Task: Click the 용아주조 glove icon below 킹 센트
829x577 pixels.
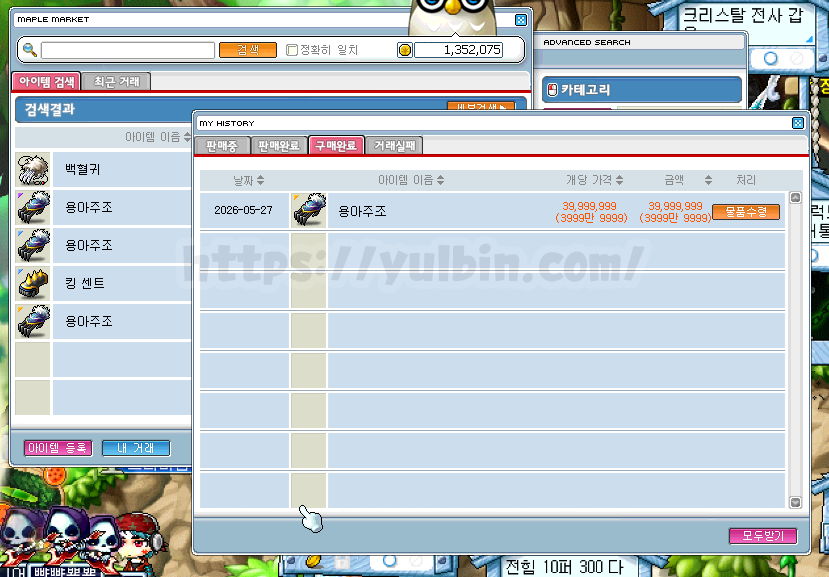Action: tap(33, 322)
